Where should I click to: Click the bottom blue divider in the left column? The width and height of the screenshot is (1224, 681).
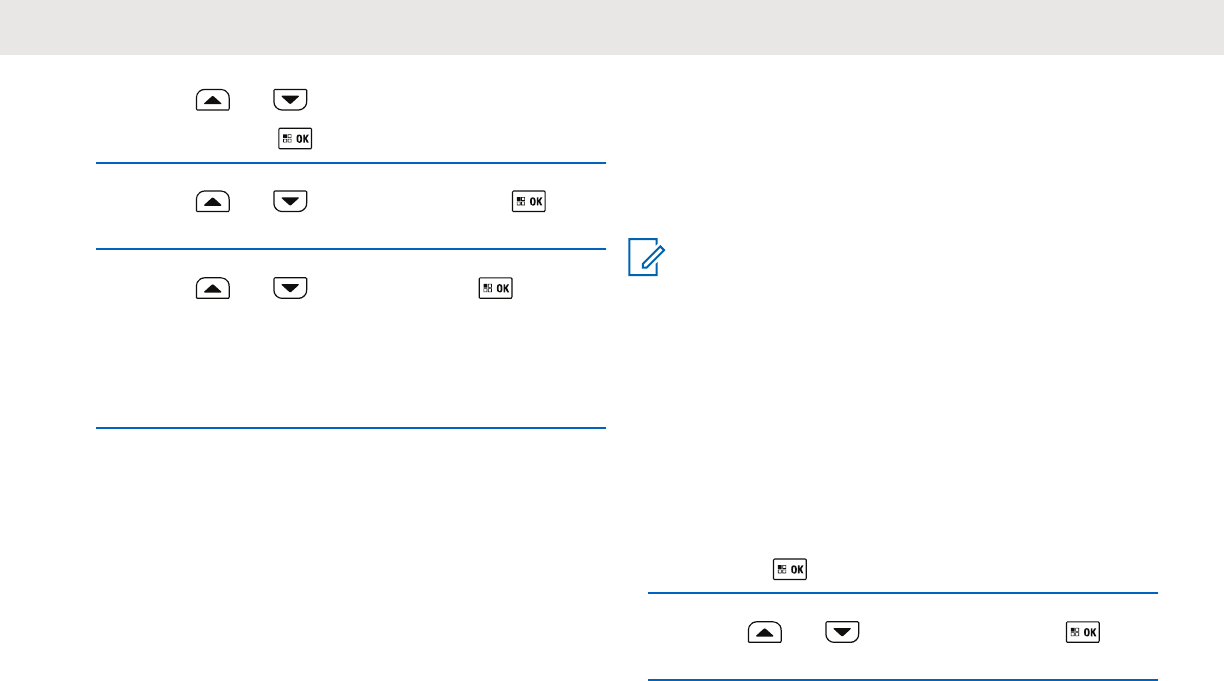tap(351, 428)
